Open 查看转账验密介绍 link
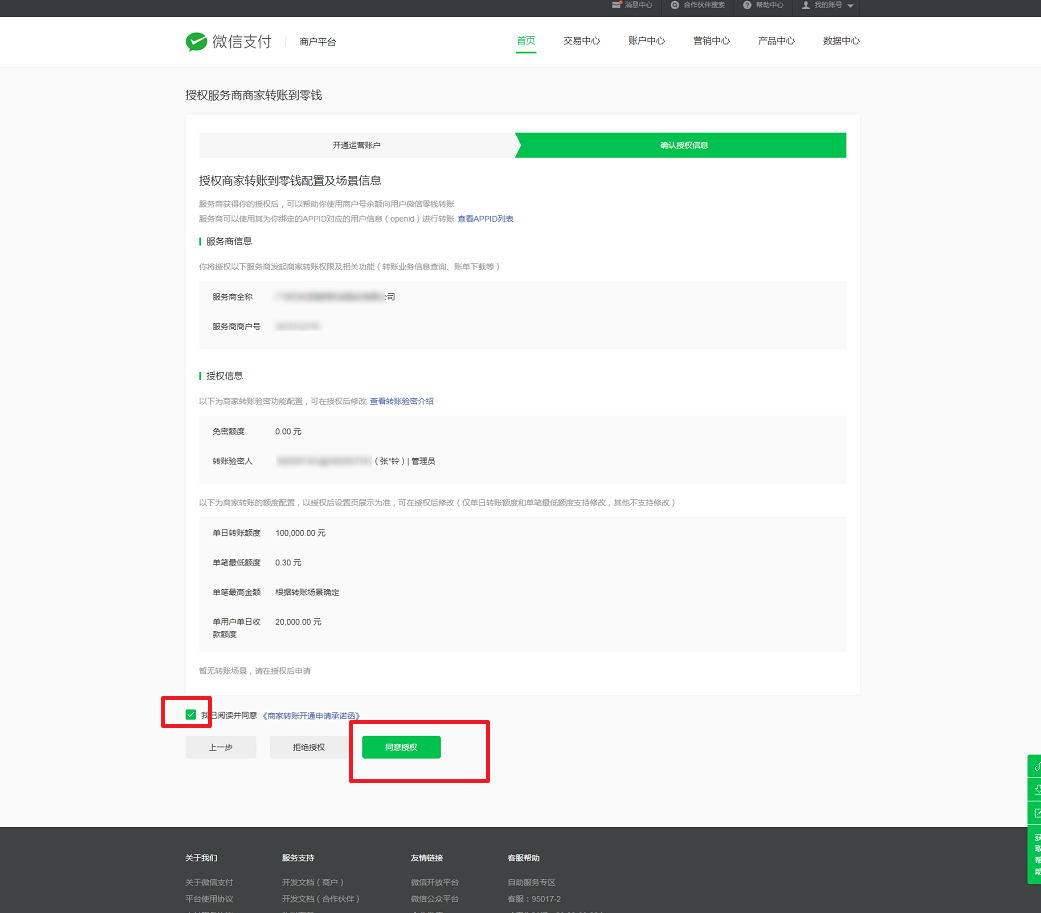Image resolution: width=1041 pixels, height=913 pixels. (x=402, y=401)
